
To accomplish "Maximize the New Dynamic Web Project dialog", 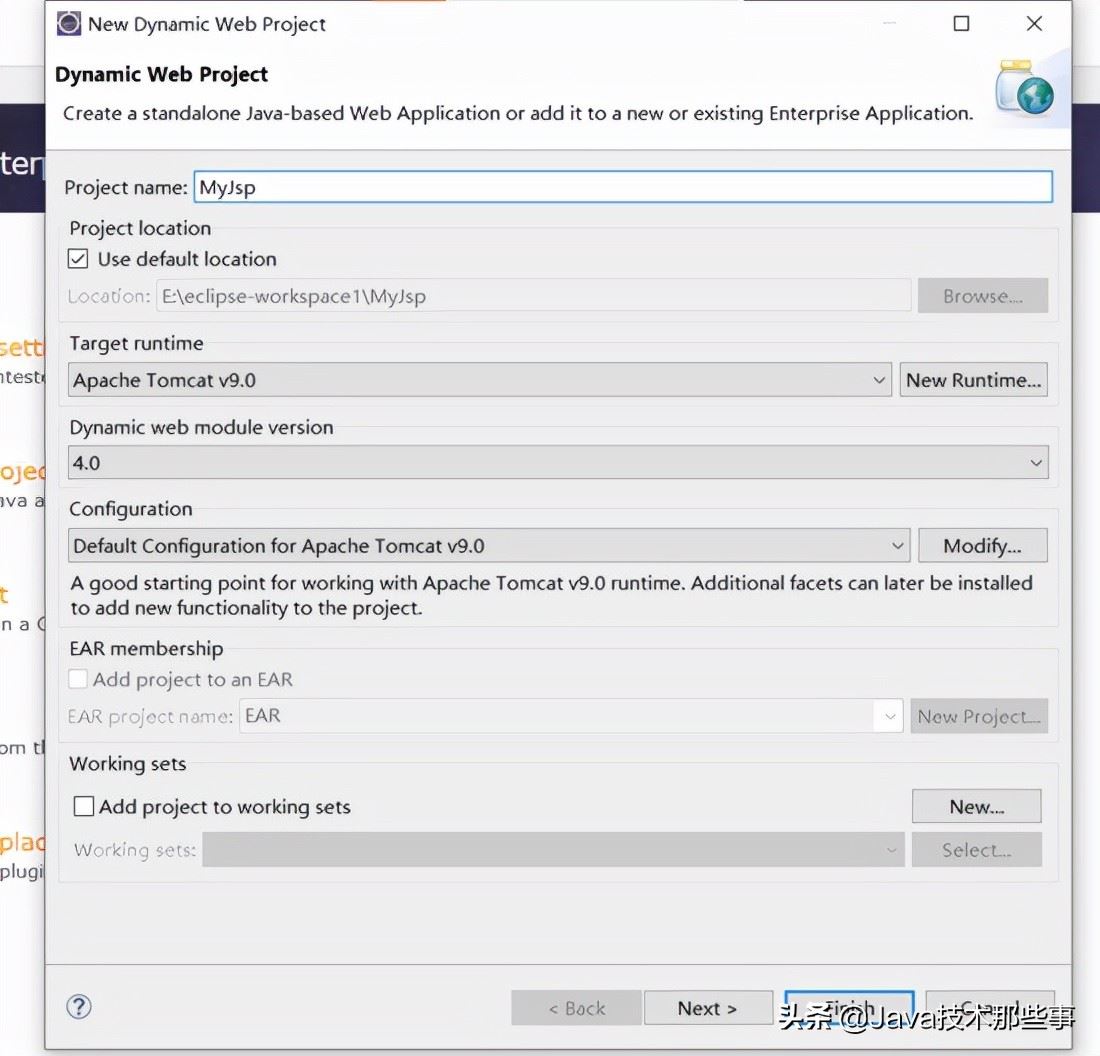I will pos(961,24).
